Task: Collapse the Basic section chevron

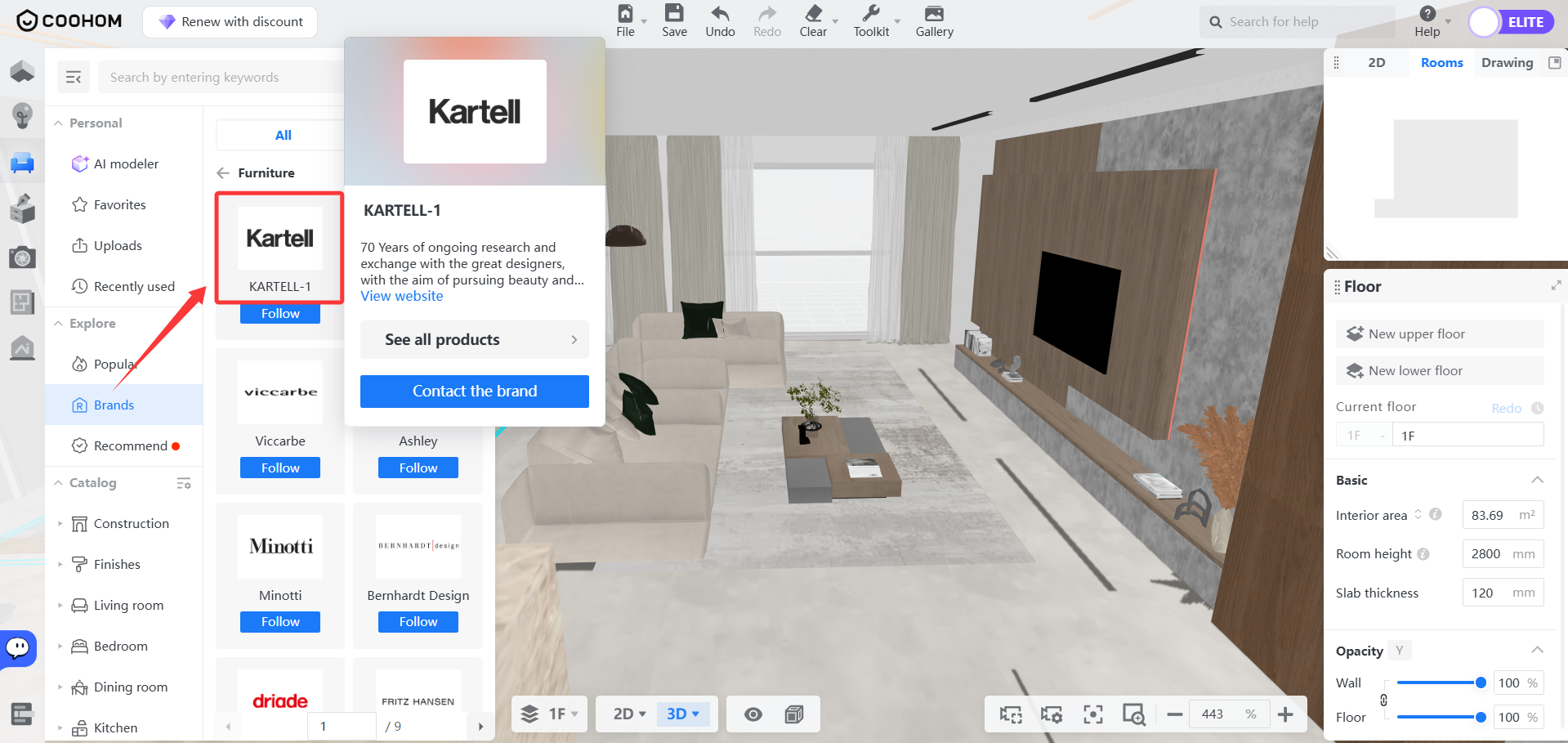Action: 1537,480
